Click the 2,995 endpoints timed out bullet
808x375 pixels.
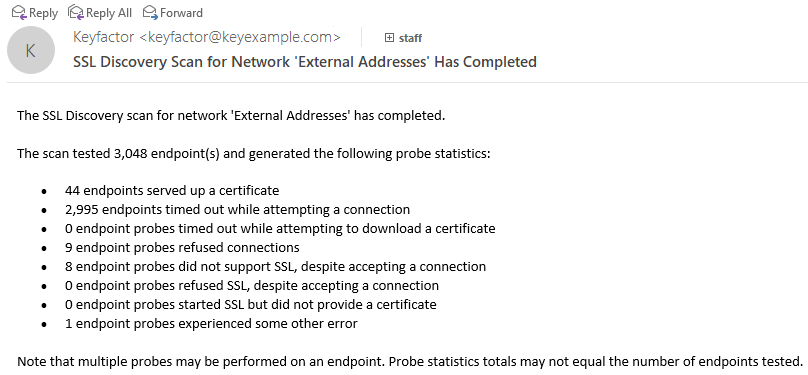click(x=238, y=210)
